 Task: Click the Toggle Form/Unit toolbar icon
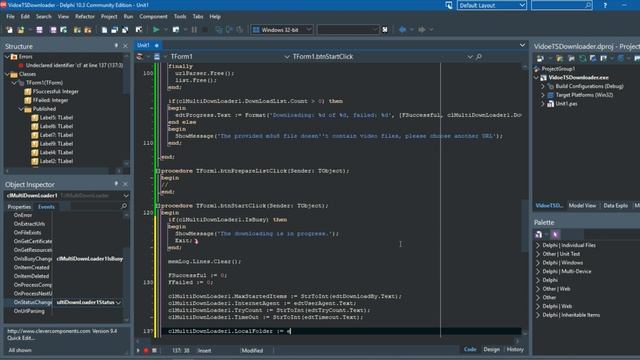click(125, 30)
